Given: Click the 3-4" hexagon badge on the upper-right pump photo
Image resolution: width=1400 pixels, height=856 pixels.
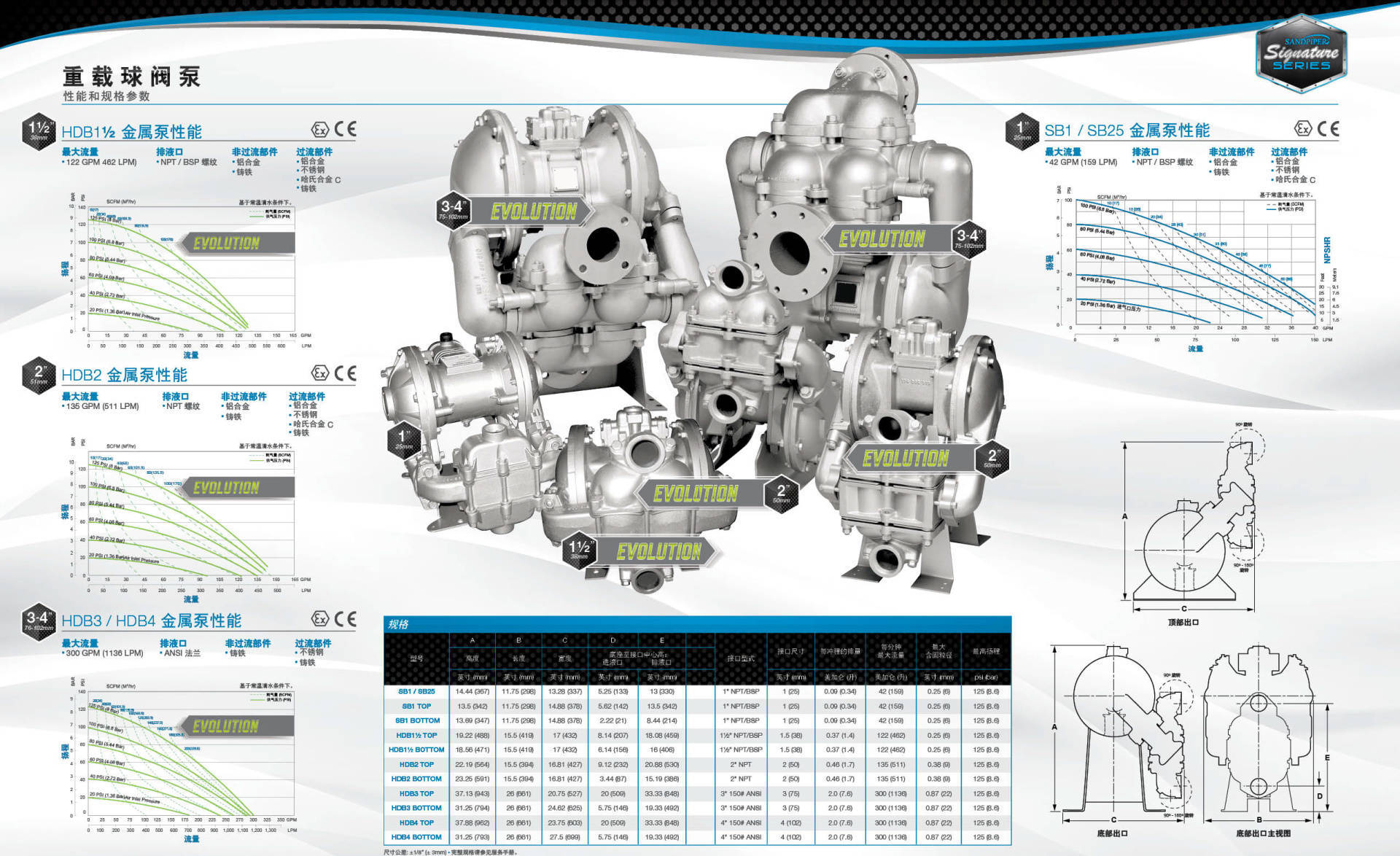Looking at the screenshot, I should point(968,238).
